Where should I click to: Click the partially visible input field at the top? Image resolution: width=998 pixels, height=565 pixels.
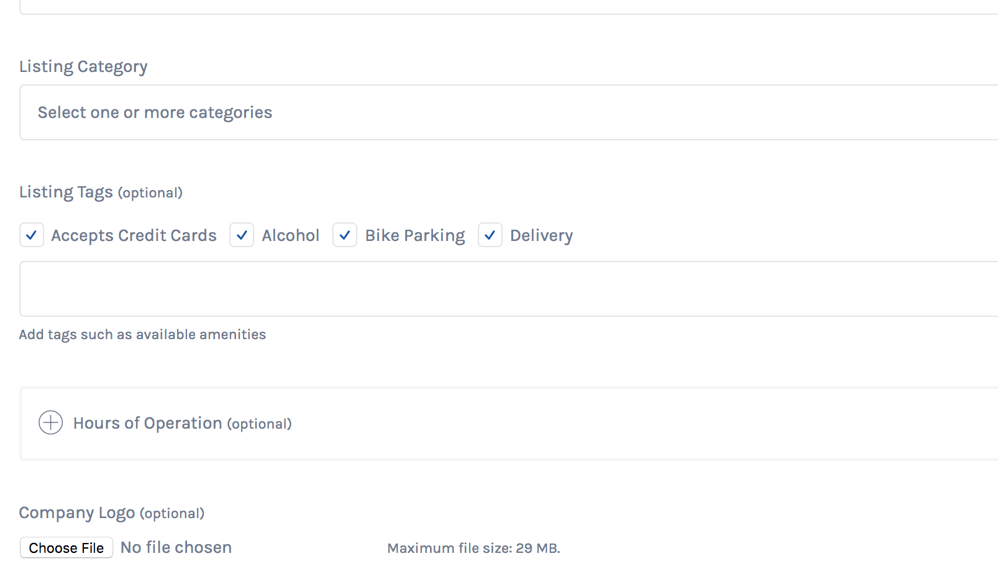click(x=509, y=7)
